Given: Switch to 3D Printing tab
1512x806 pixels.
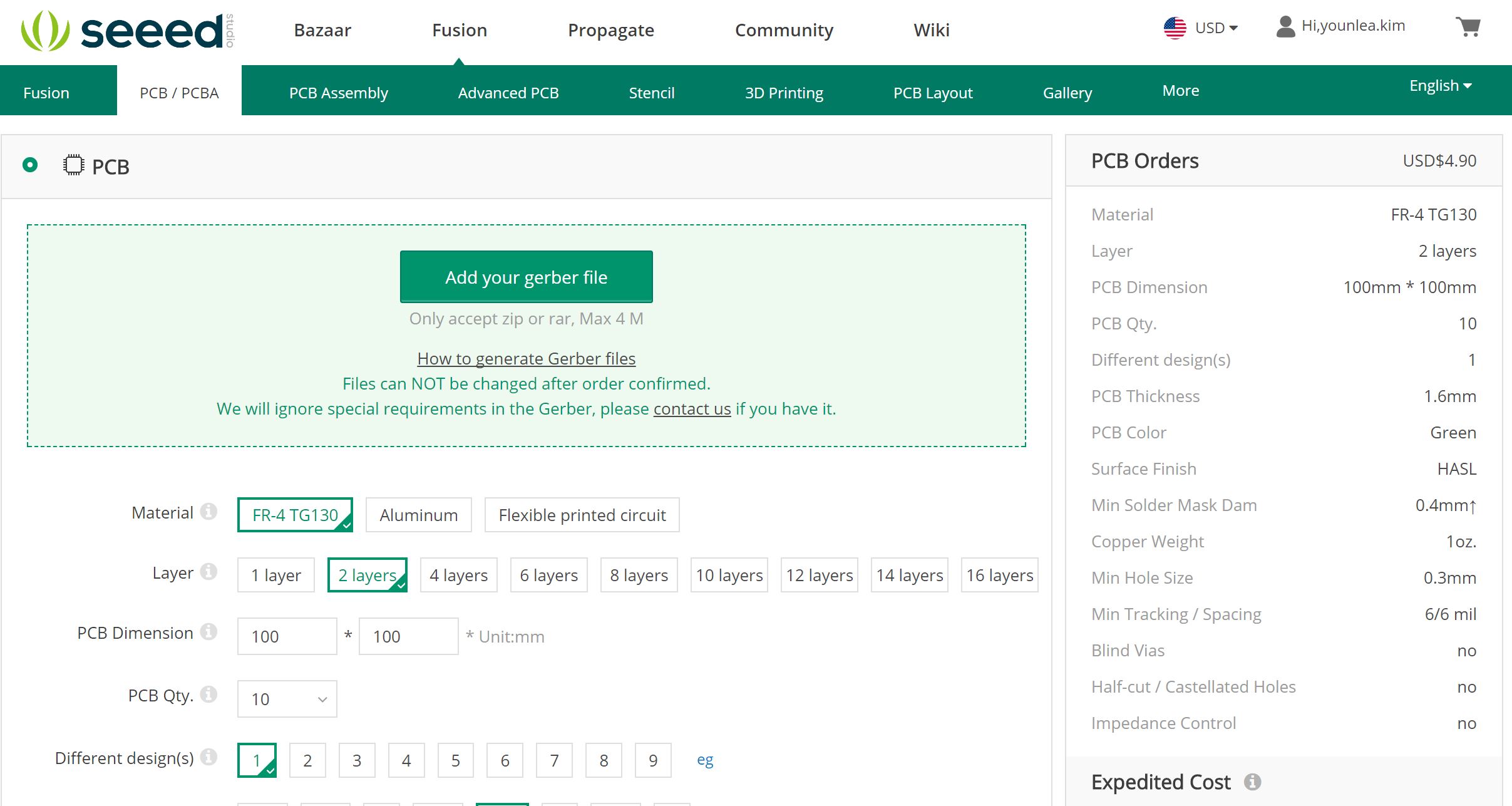Looking at the screenshot, I should [x=784, y=93].
